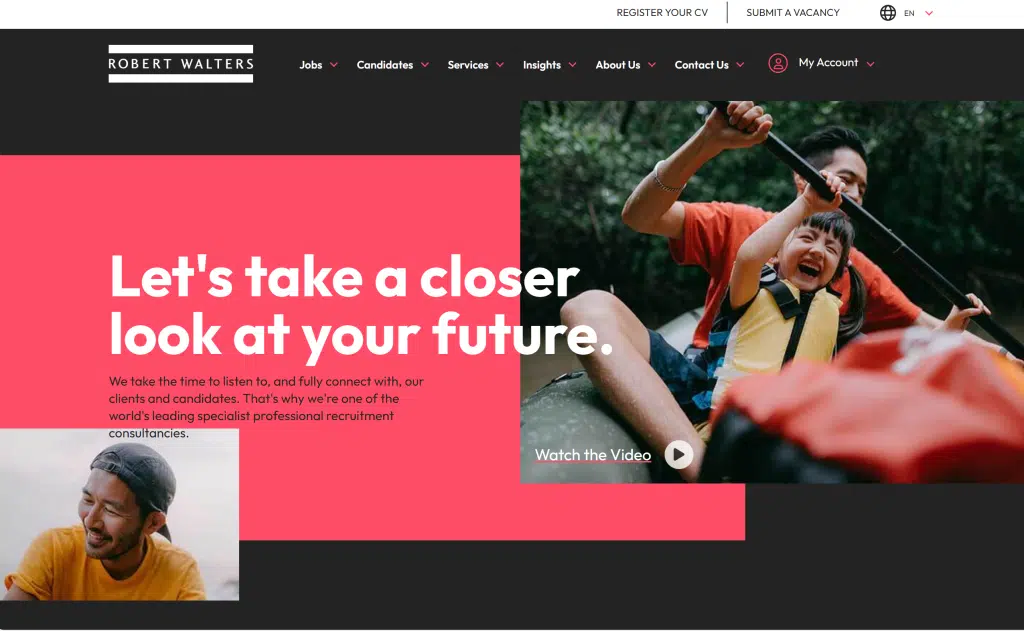Expand the About Us chevron
1024x631 pixels.
coord(652,65)
